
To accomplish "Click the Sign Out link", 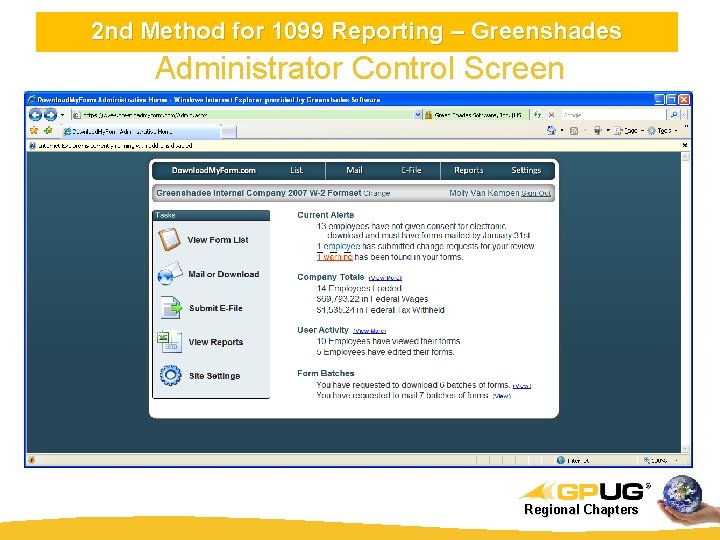I will click(536, 194).
